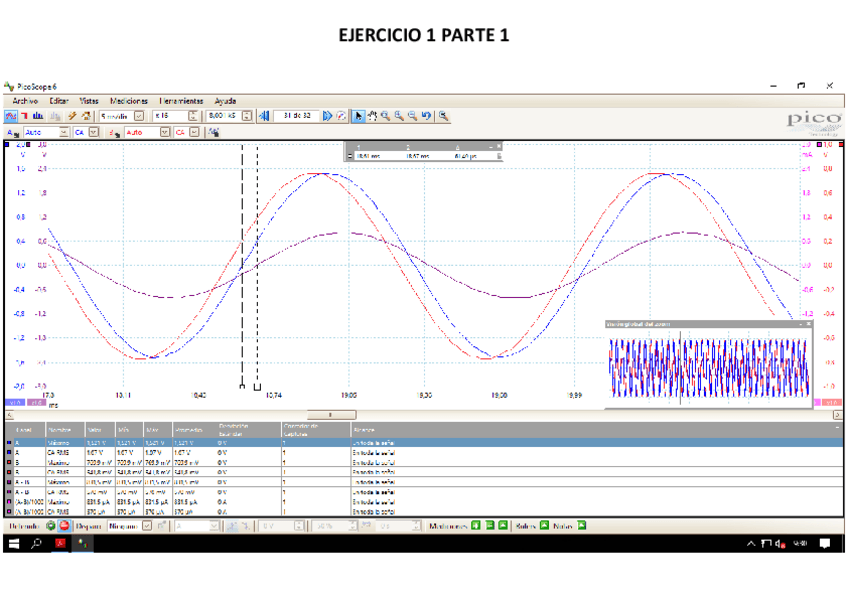
Task: Click the Undo Zoom arrow icon
Action: 426,116
